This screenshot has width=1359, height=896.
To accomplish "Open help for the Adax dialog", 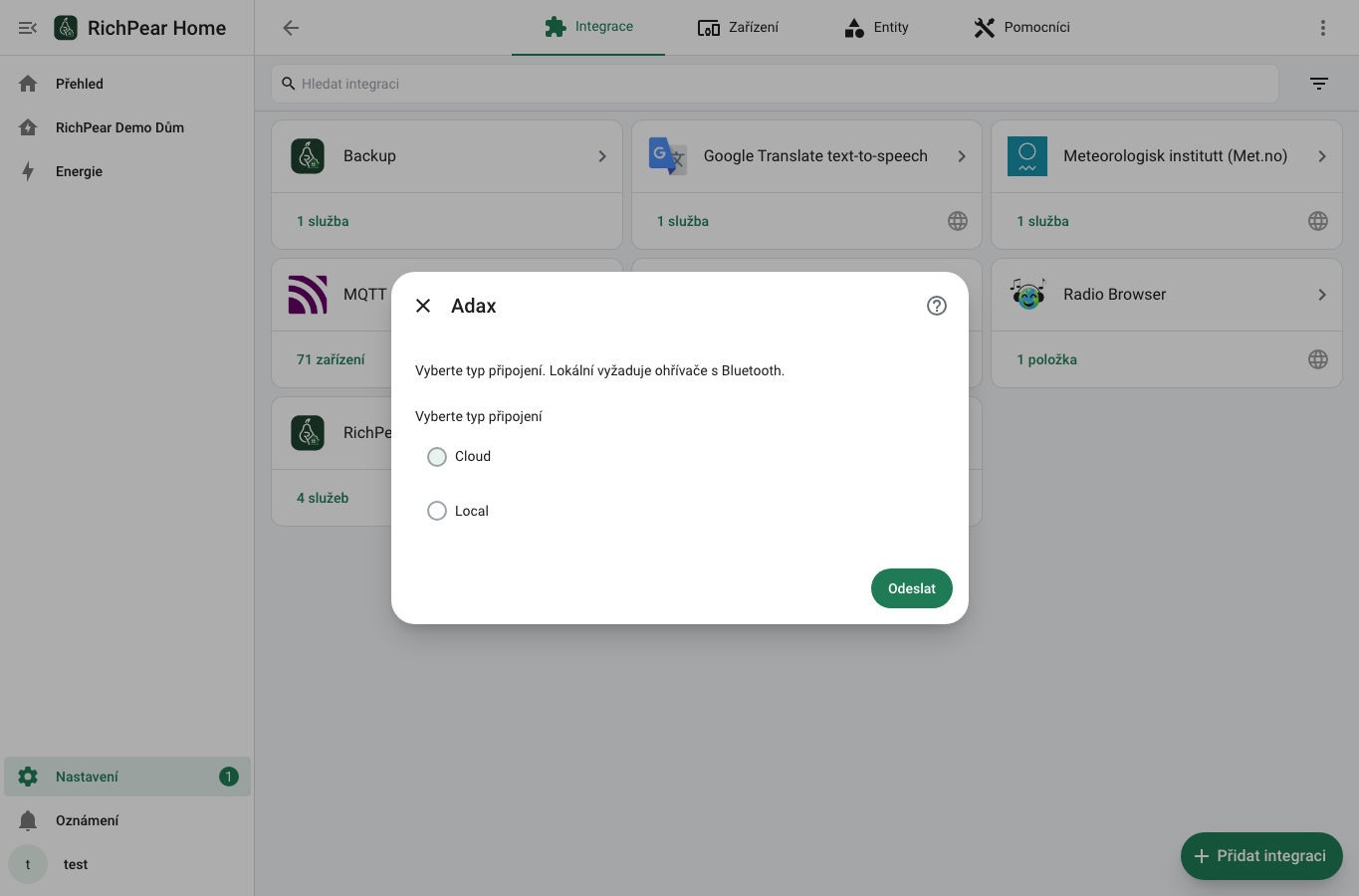I will [937, 306].
